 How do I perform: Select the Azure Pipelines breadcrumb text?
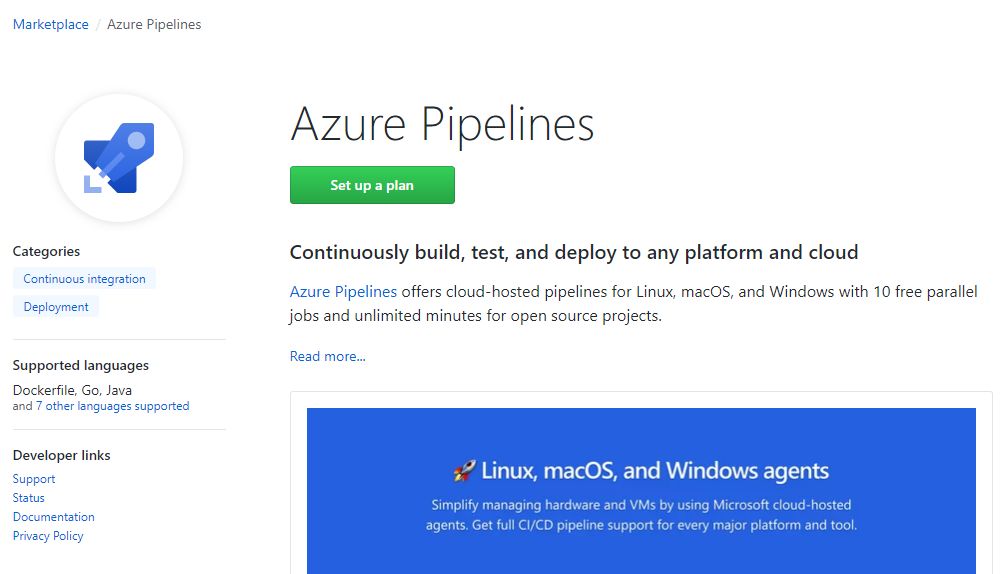pos(154,24)
